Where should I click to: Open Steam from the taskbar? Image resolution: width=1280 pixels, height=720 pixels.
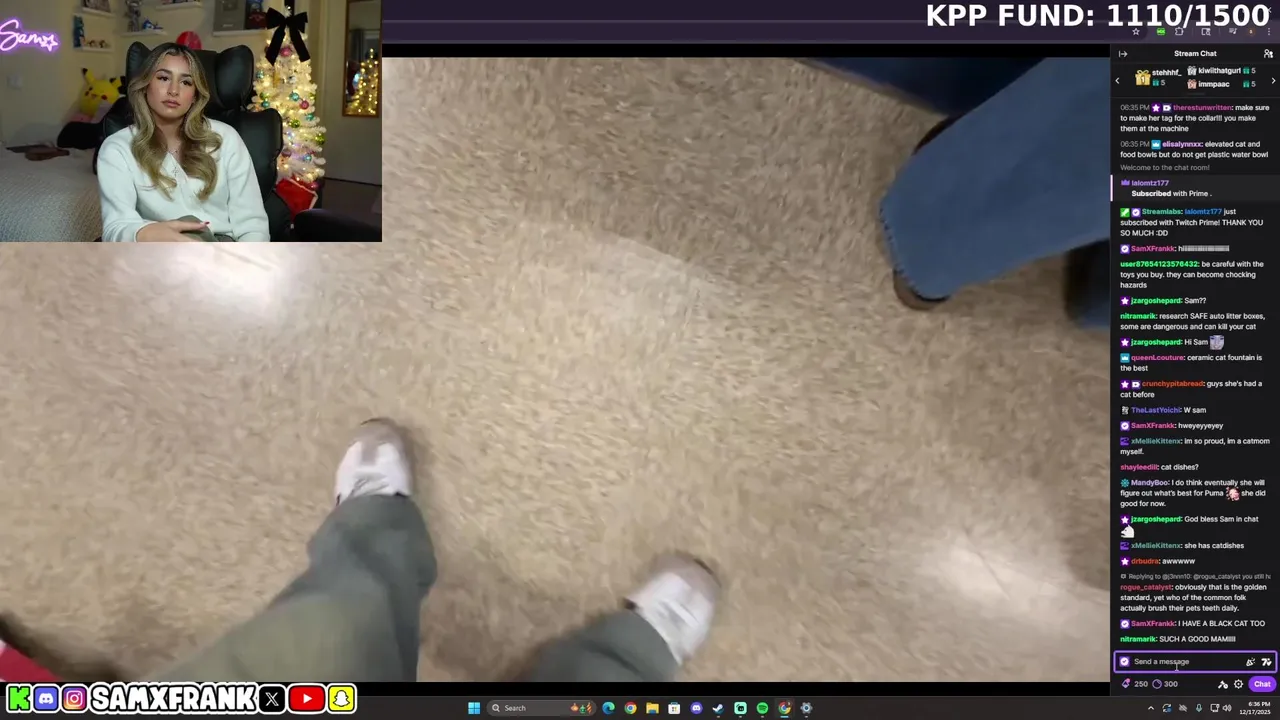pyautogui.click(x=718, y=708)
